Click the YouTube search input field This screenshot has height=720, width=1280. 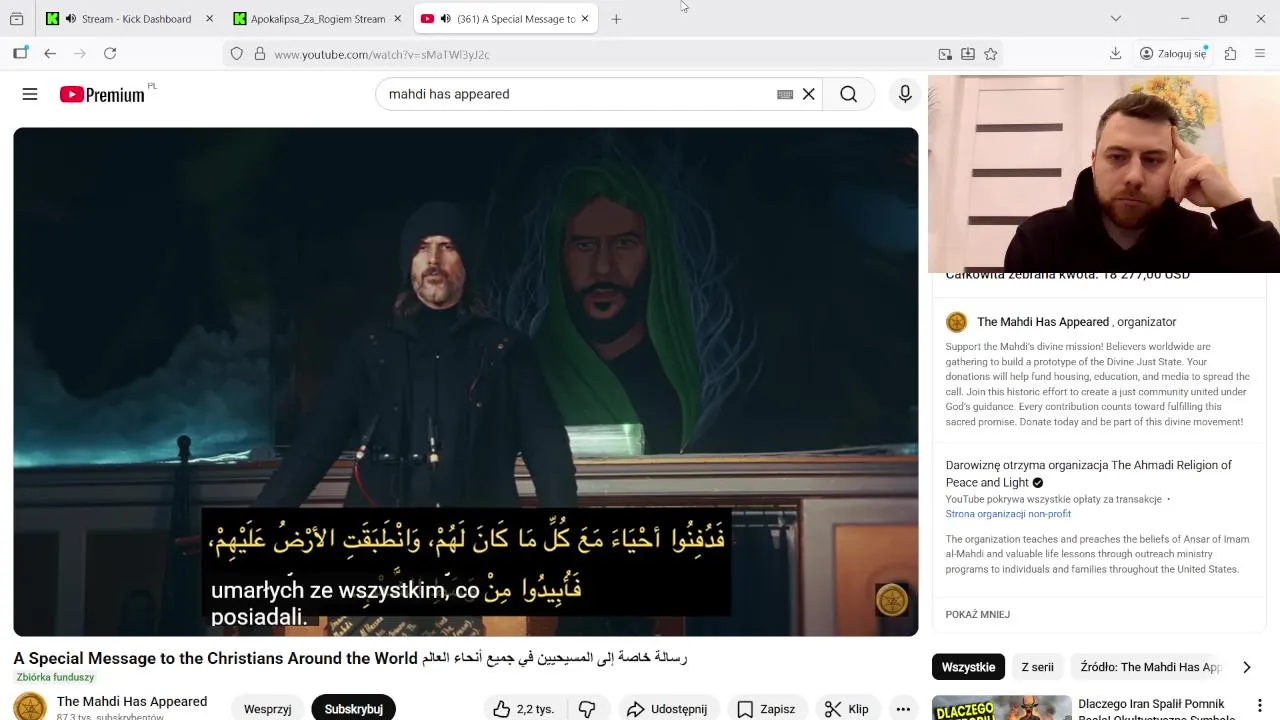[580, 94]
